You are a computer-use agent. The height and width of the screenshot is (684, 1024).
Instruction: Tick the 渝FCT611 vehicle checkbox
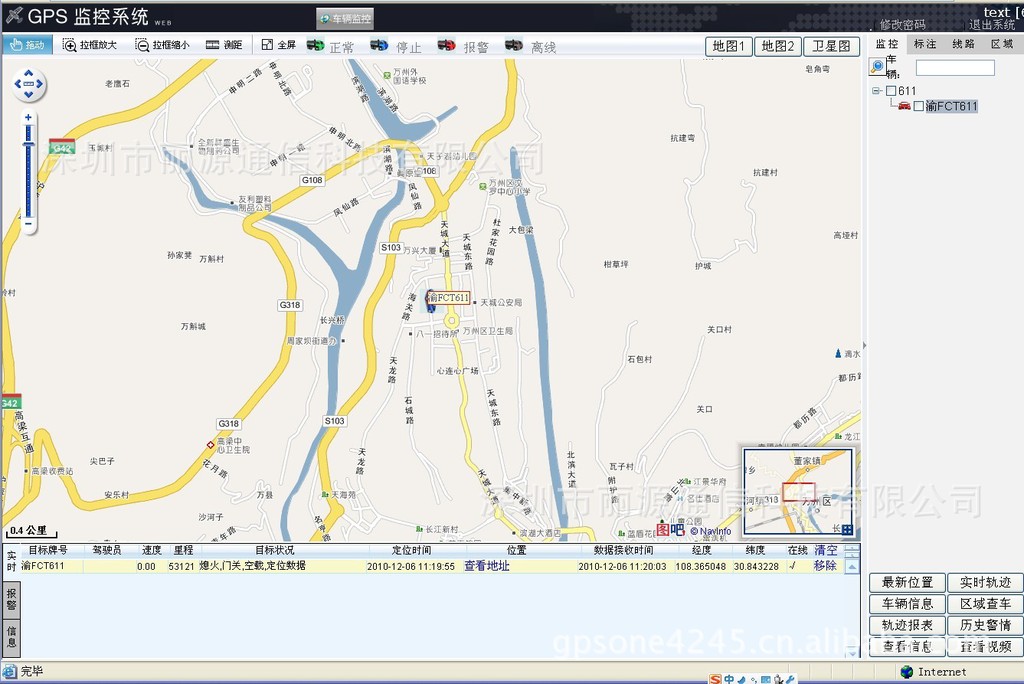[x=919, y=106]
